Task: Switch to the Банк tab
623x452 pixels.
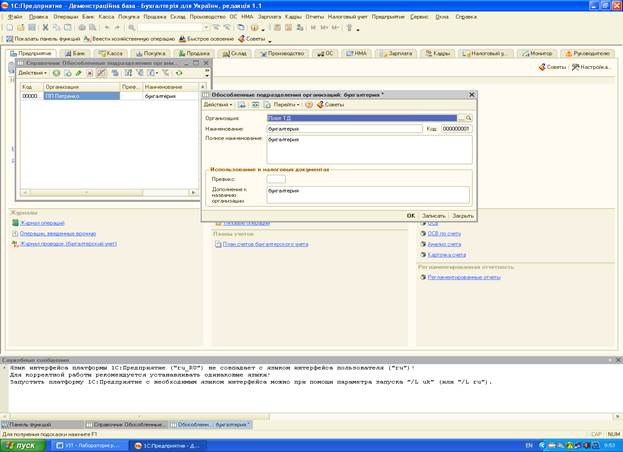Action: (76, 53)
